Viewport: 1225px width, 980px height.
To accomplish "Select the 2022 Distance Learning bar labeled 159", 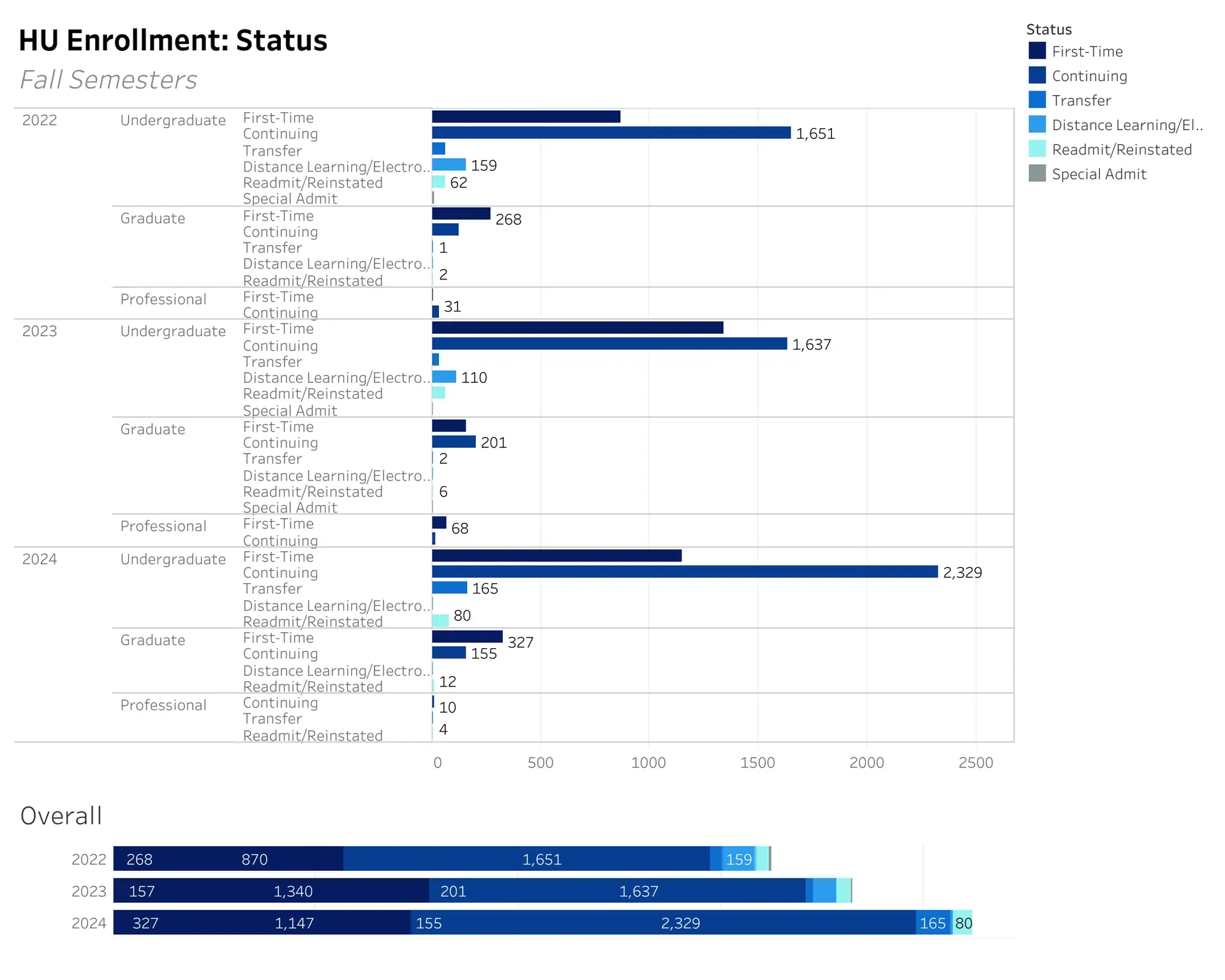I will [449, 165].
